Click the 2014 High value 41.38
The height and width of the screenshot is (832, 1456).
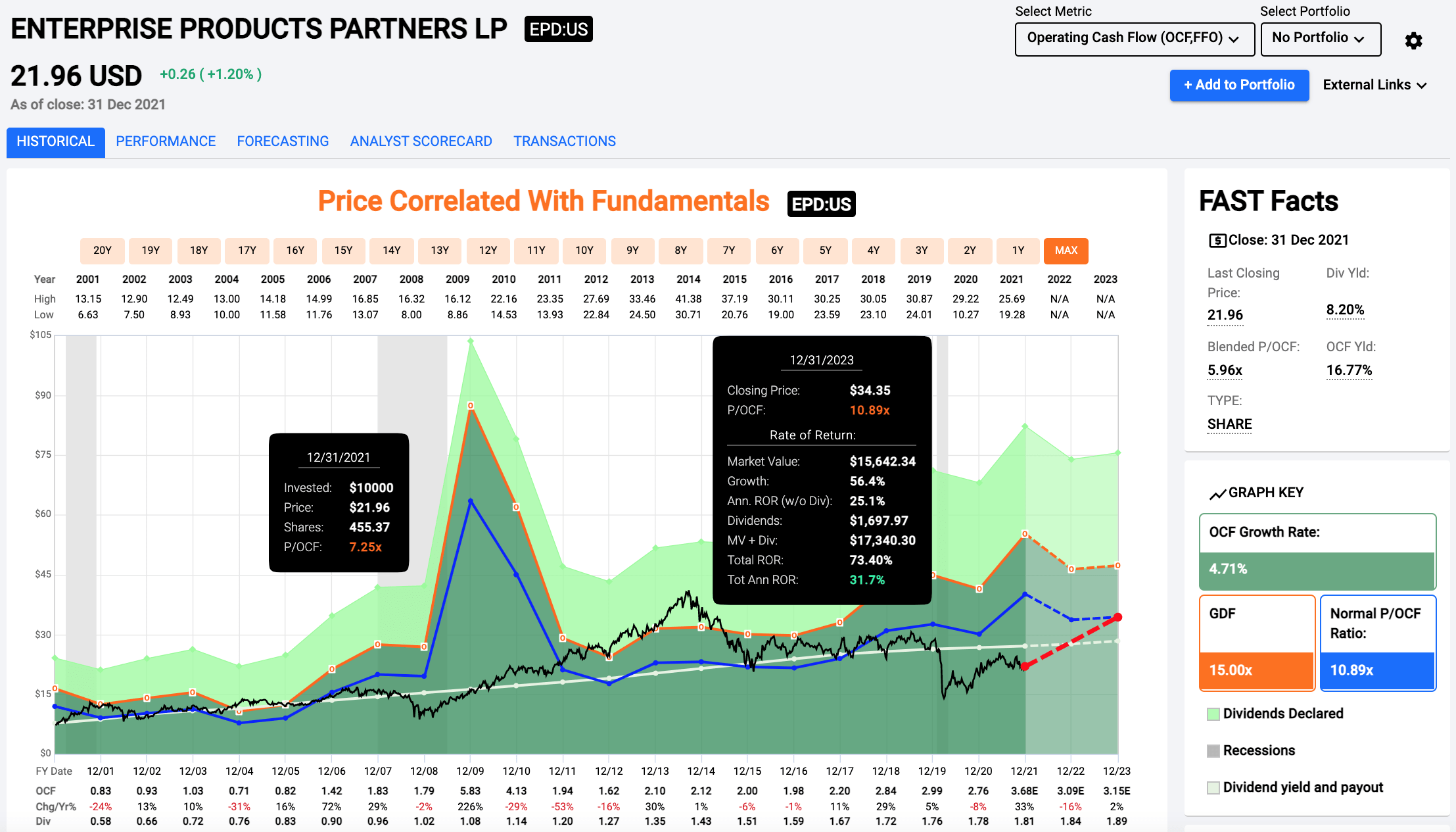click(x=688, y=299)
